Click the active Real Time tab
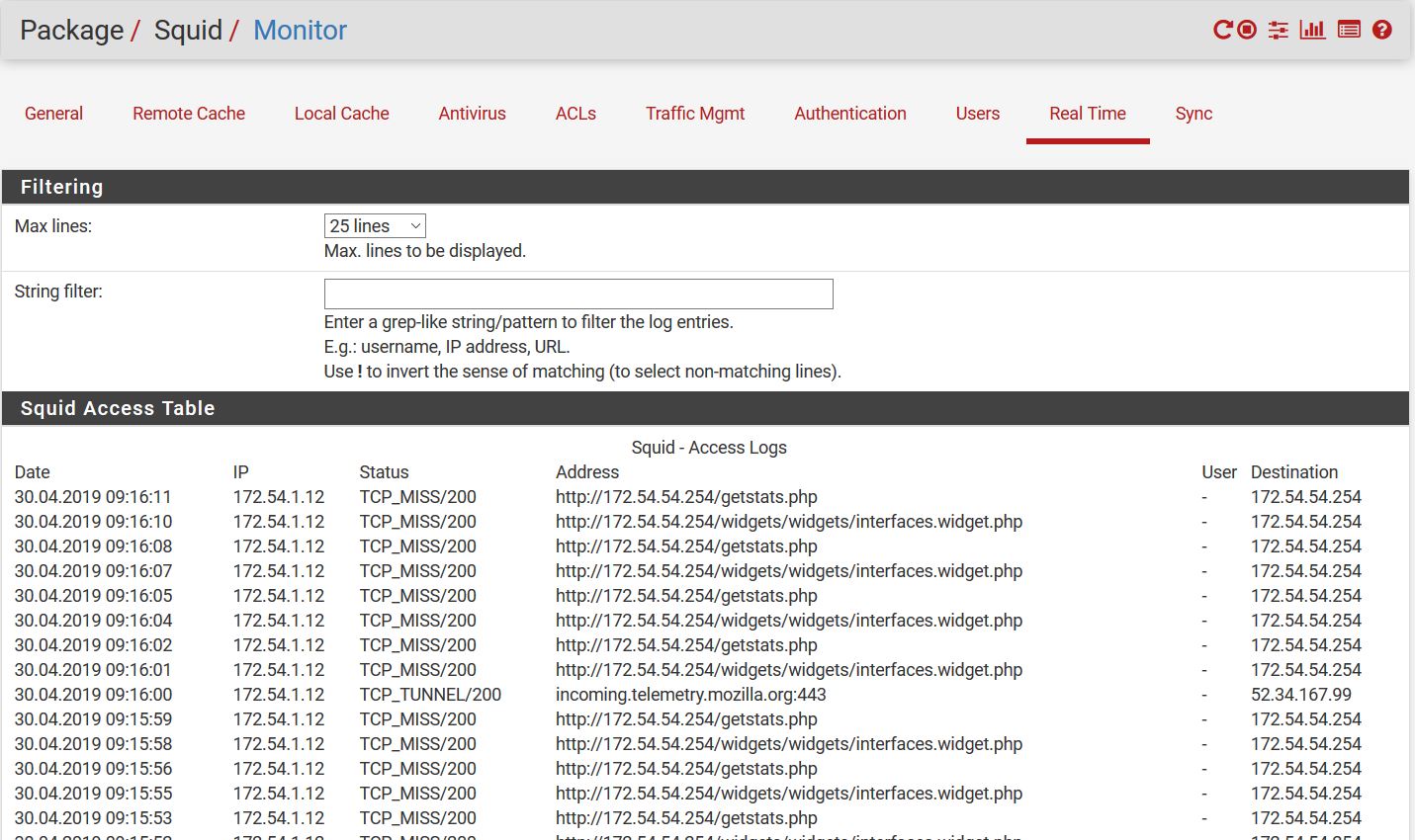 1088,114
